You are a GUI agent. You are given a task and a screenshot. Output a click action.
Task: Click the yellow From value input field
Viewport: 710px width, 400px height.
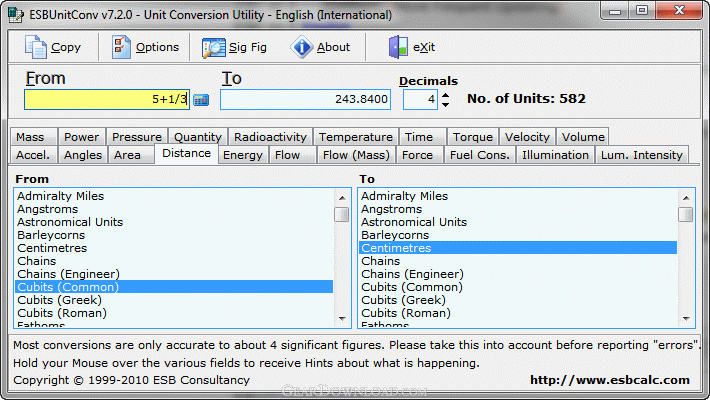coord(106,100)
